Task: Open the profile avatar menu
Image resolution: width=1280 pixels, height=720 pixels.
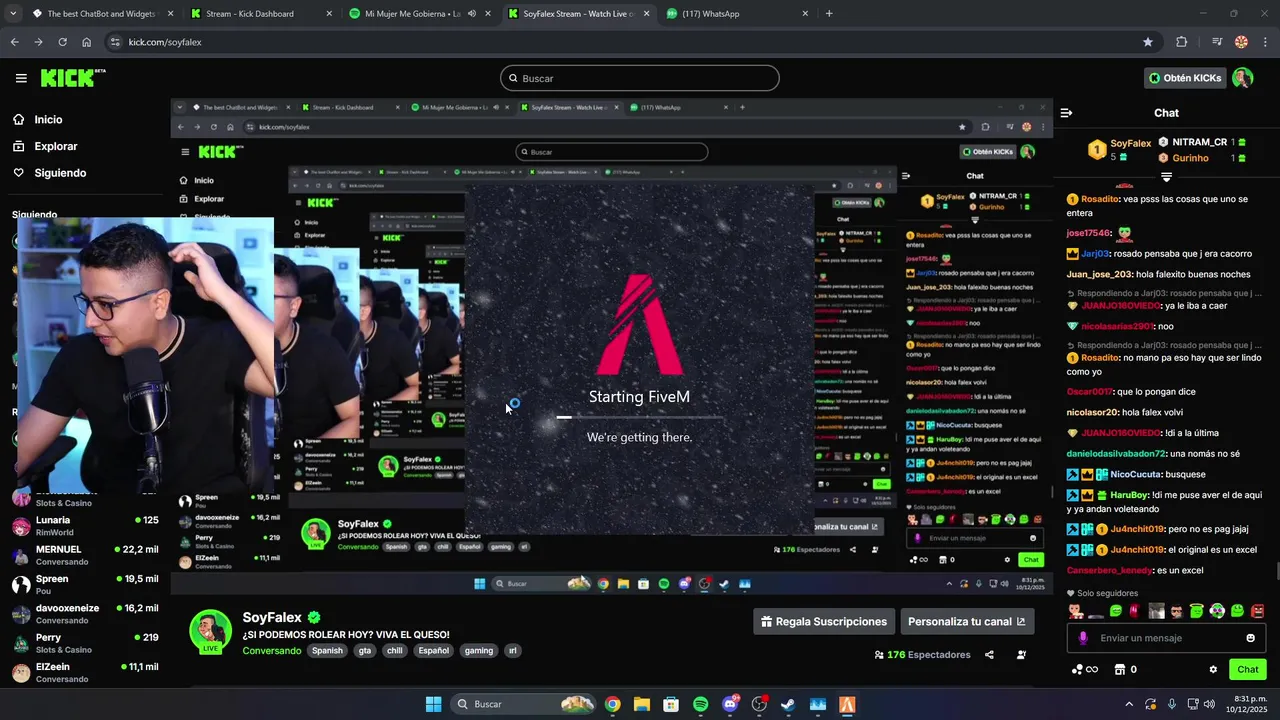Action: [x=1242, y=78]
